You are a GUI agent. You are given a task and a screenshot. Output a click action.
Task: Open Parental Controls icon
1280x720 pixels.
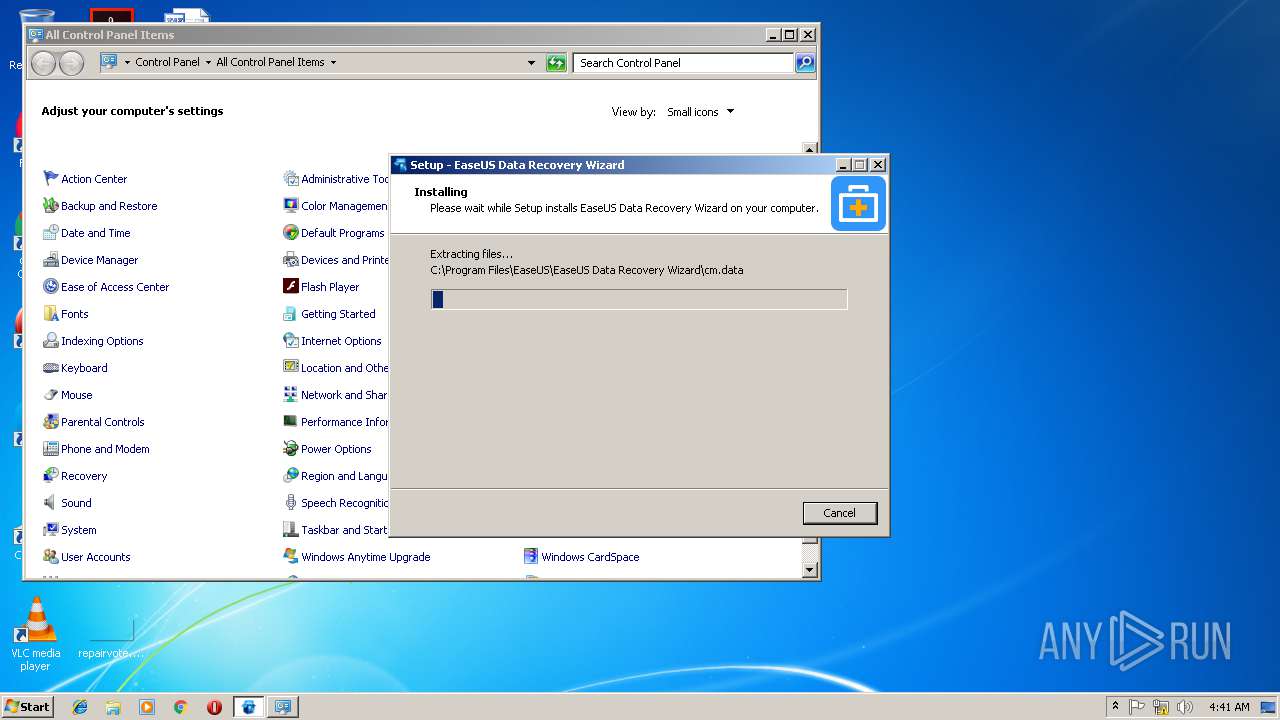pos(51,421)
